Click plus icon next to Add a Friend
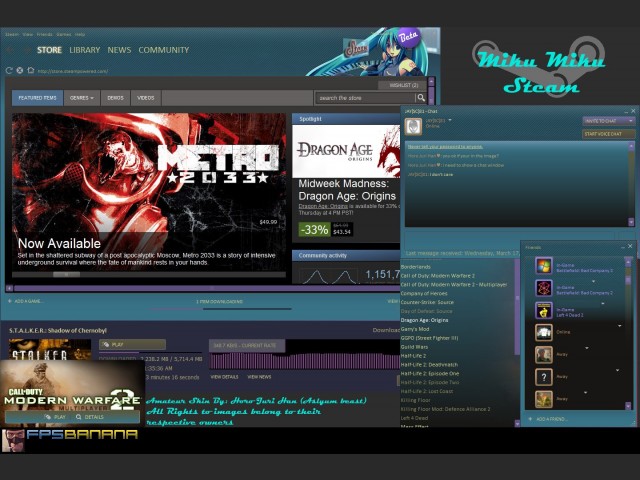Screen dimensions: 640x480 (530, 419)
